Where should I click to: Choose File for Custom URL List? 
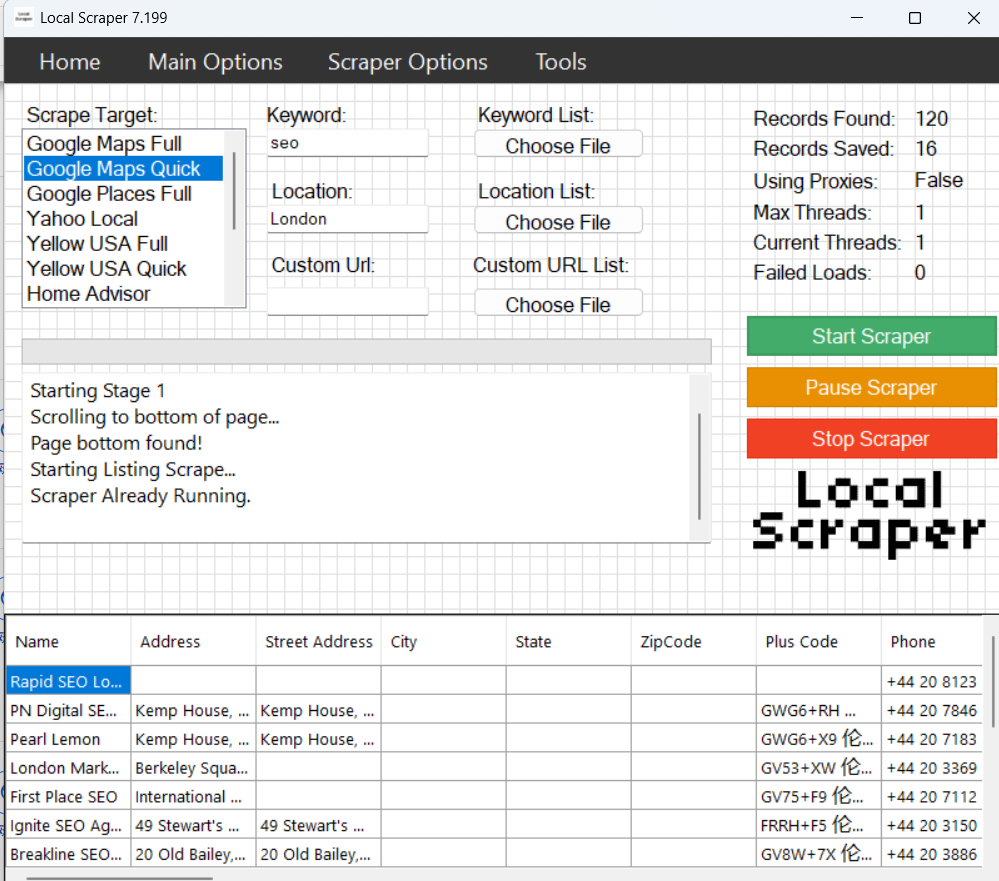[x=558, y=304]
